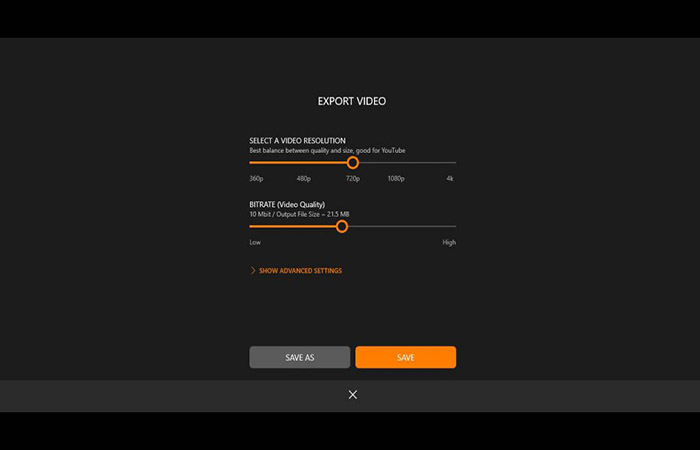Click the 'BITRATE (Video Quality)' heading
Screen dimensions: 700x450
pyautogui.click(x=287, y=204)
